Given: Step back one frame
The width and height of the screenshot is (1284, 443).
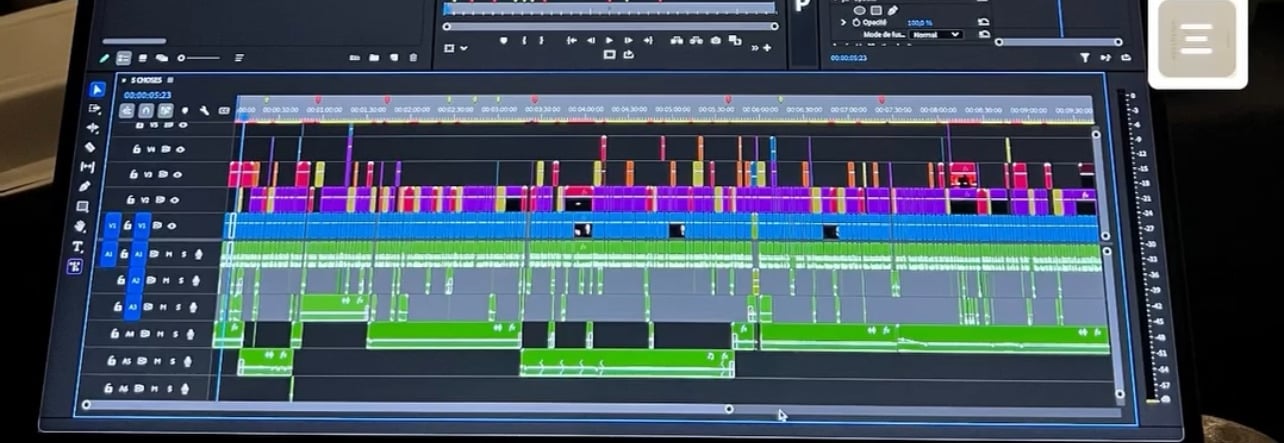Looking at the screenshot, I should (x=591, y=40).
